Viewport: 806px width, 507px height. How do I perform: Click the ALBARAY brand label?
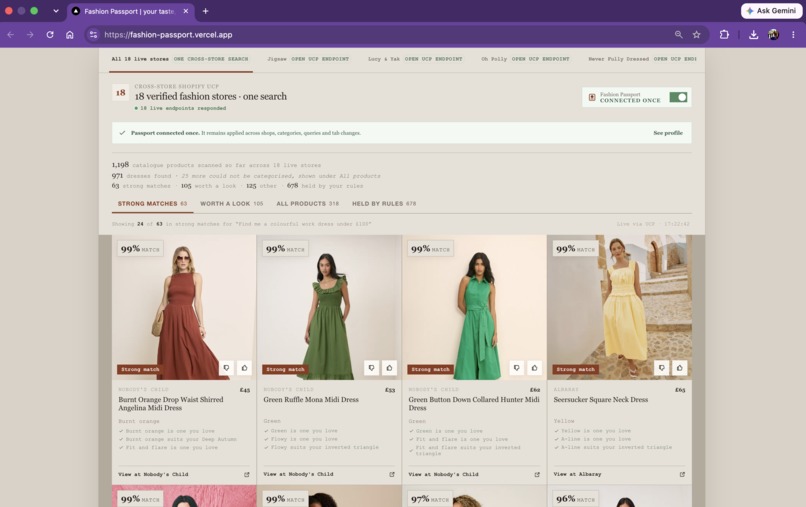tap(566, 389)
